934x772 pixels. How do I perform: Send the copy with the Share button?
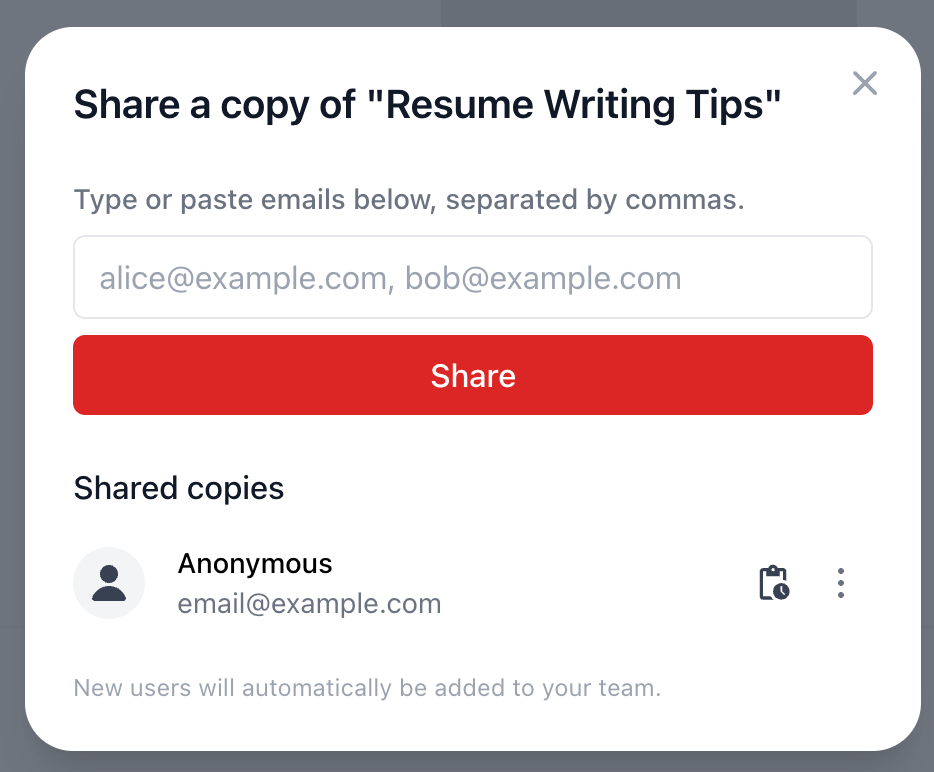(x=473, y=375)
